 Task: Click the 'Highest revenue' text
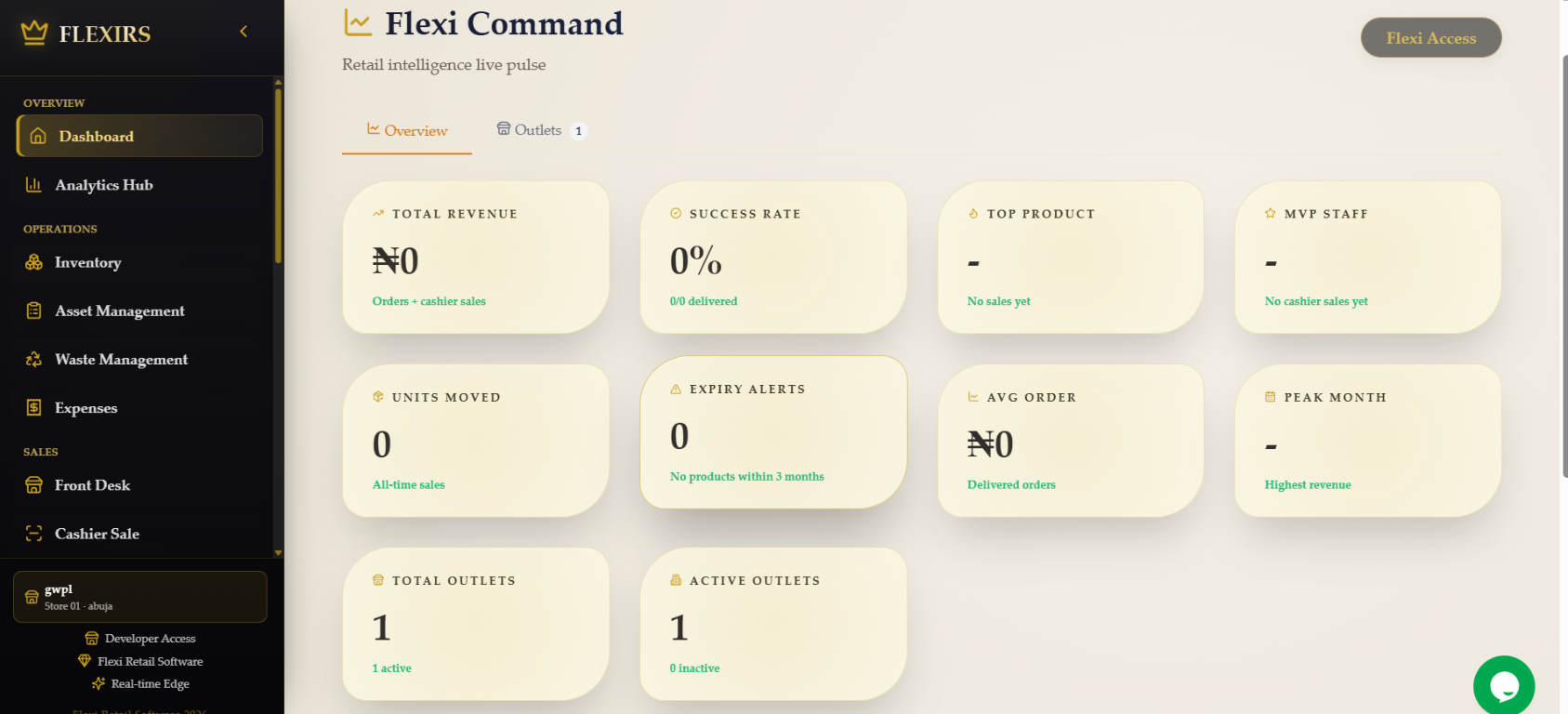click(x=1308, y=484)
